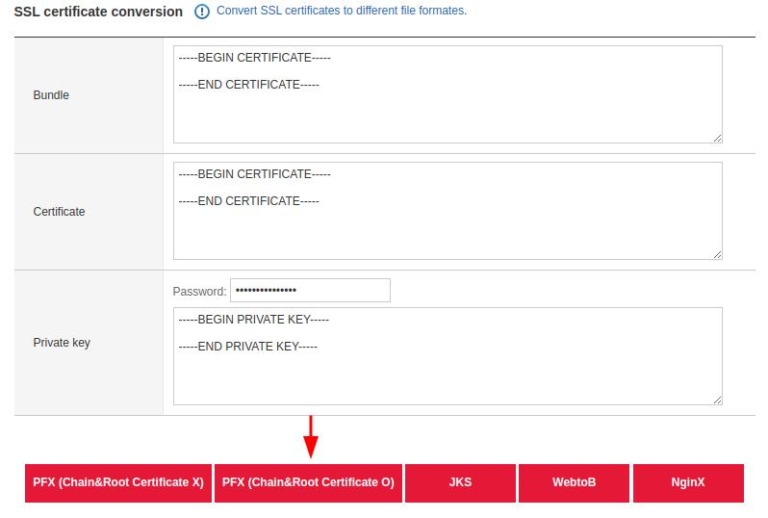Viewport: 768px width, 518px height.
Task: Click inside the Bundle text area
Action: coord(447,110)
